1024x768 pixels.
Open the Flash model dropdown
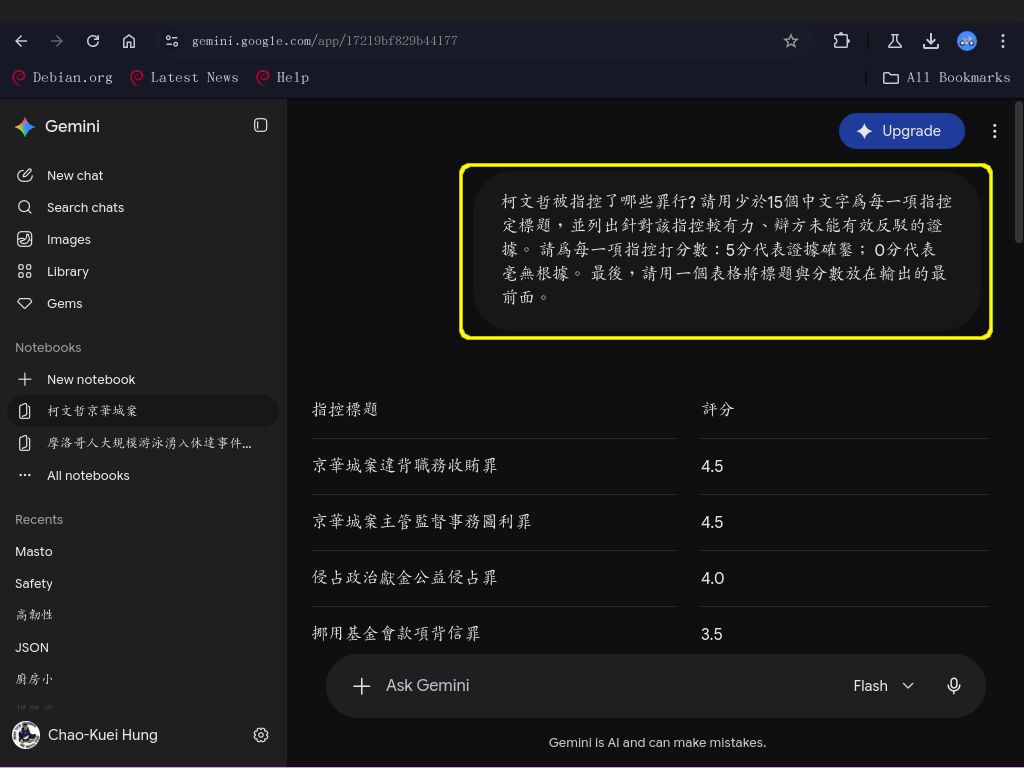point(883,686)
